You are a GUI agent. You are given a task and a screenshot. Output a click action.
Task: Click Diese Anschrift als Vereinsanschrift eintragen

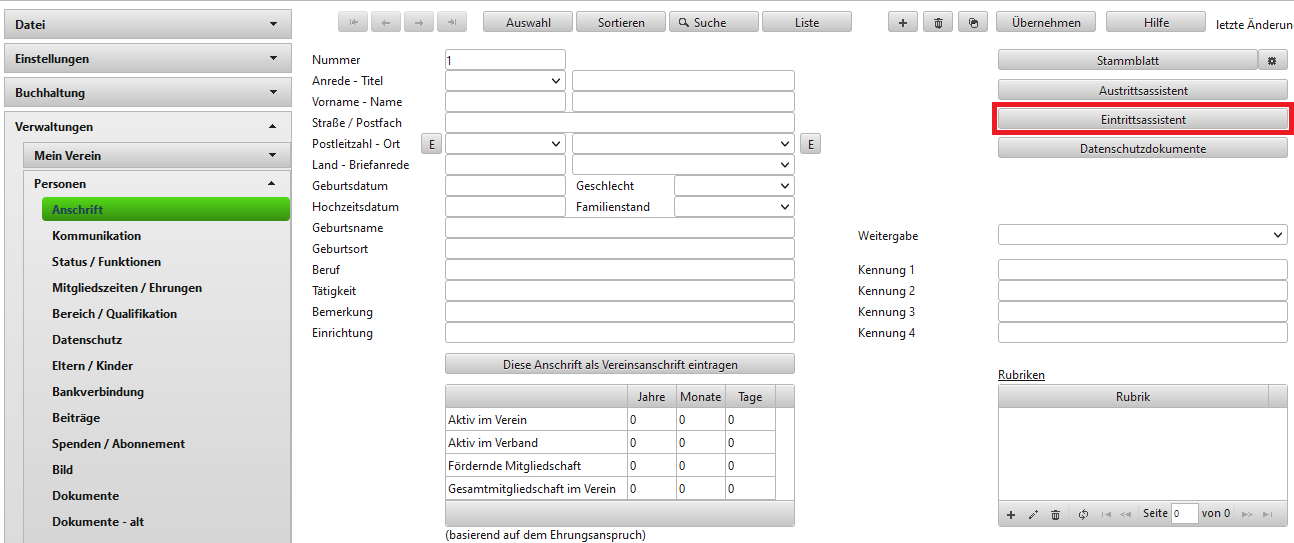620,364
